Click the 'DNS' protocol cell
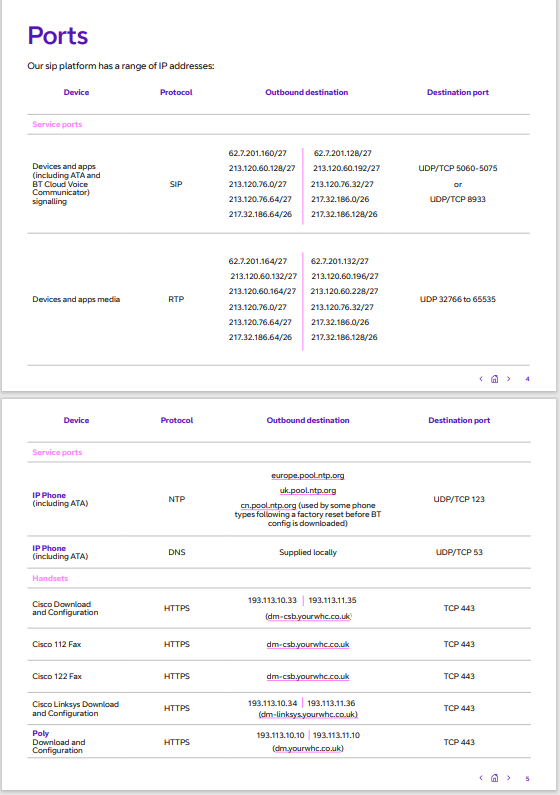Screen dimensions: 560x795 [x=176, y=552]
